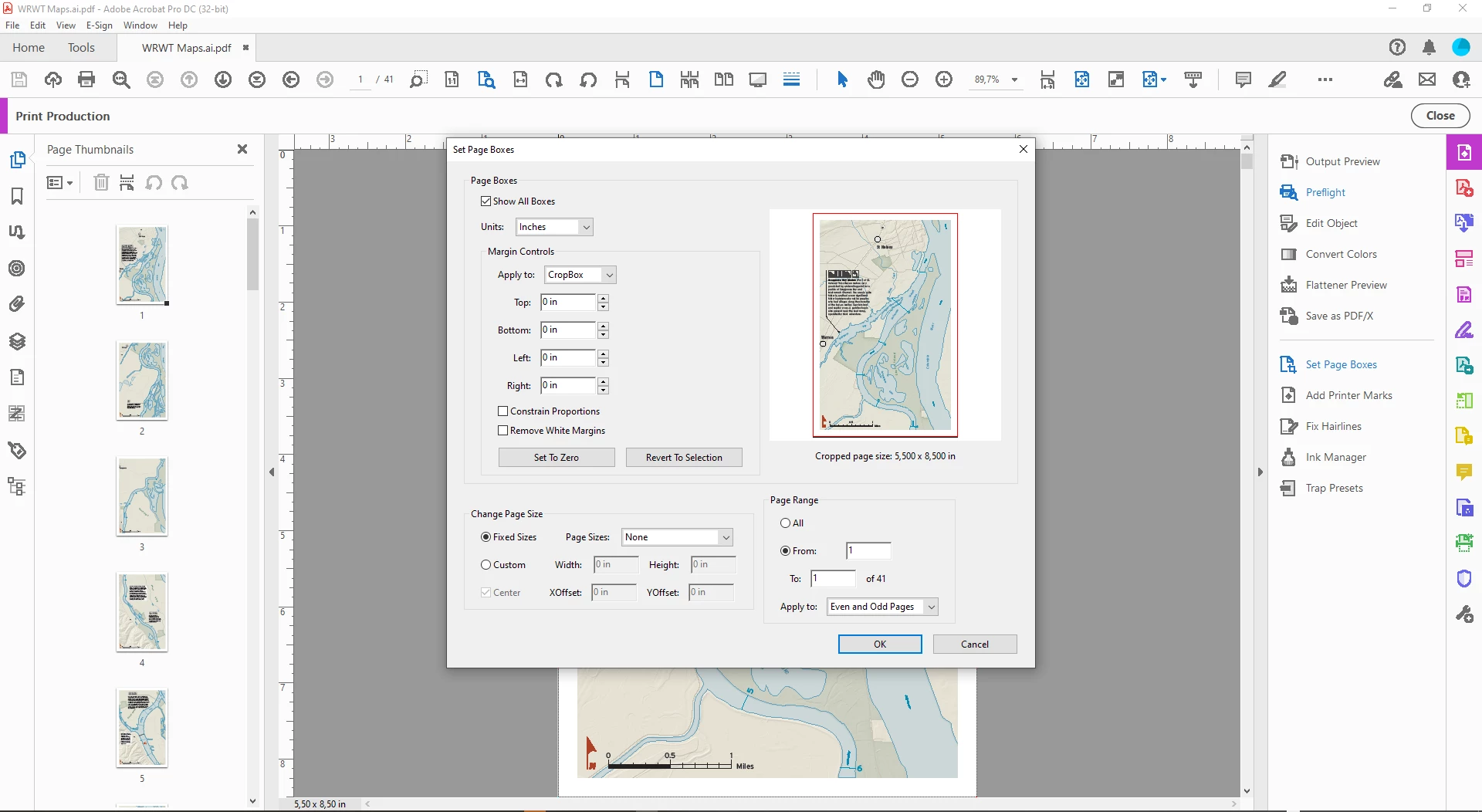Switch to the Home tab
This screenshot has height=812, width=1482.
point(29,48)
